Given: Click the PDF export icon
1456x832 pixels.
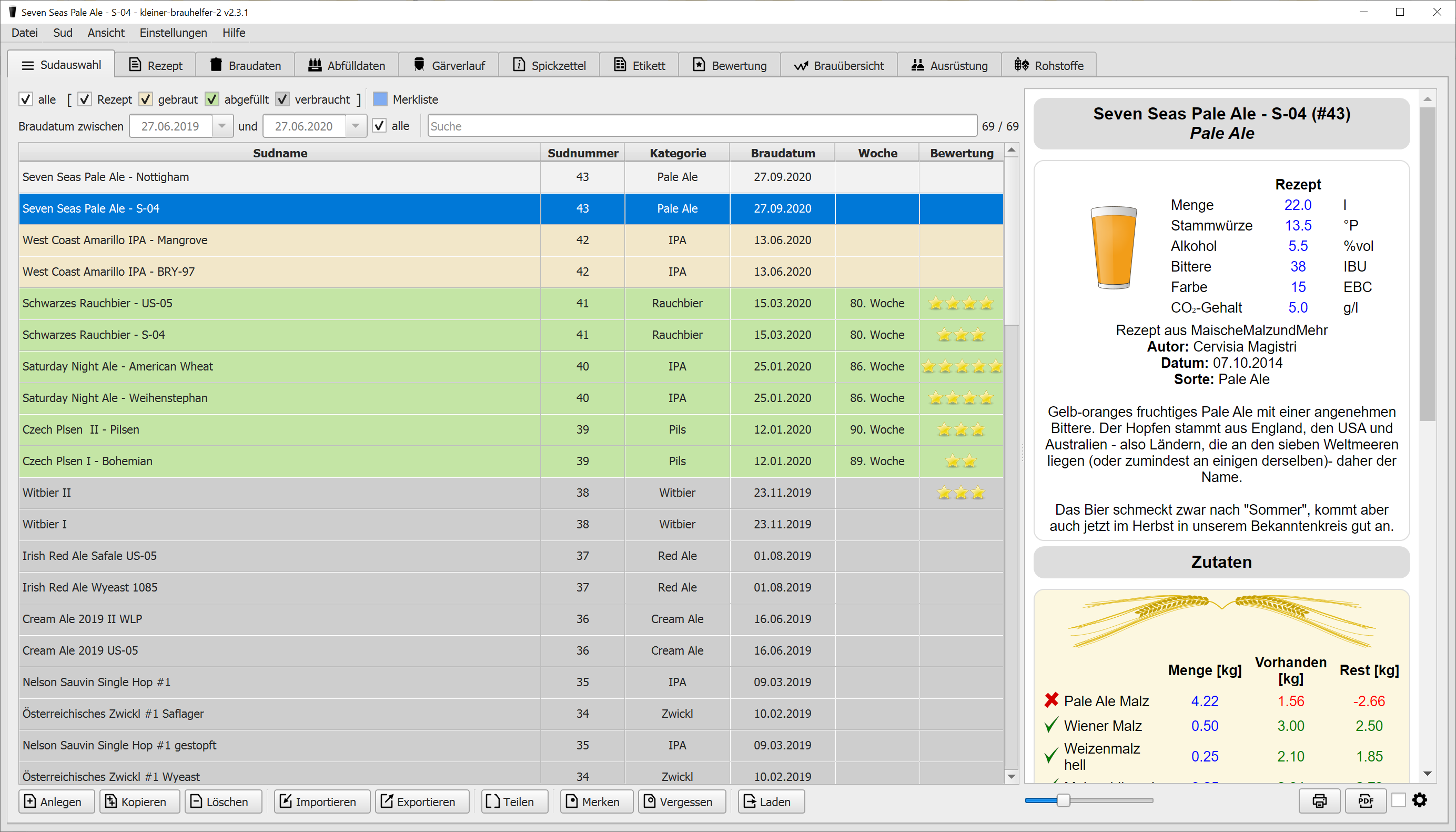Looking at the screenshot, I should pos(1365,801).
